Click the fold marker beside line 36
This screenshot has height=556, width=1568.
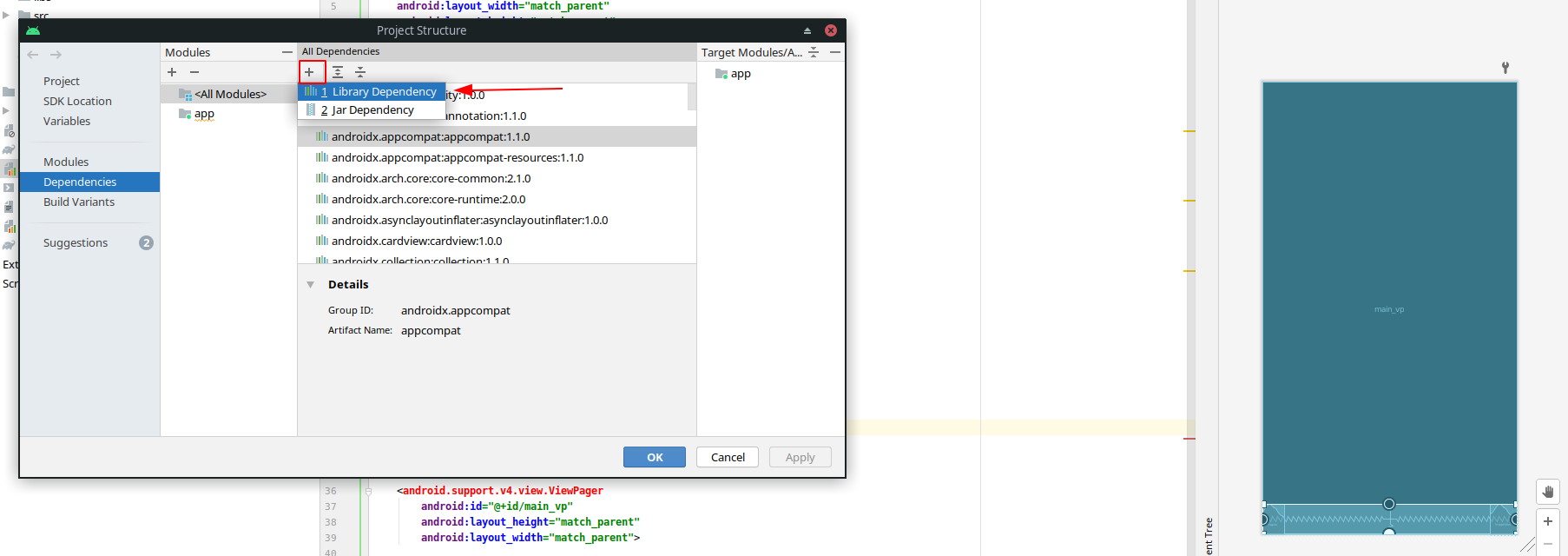(368, 491)
